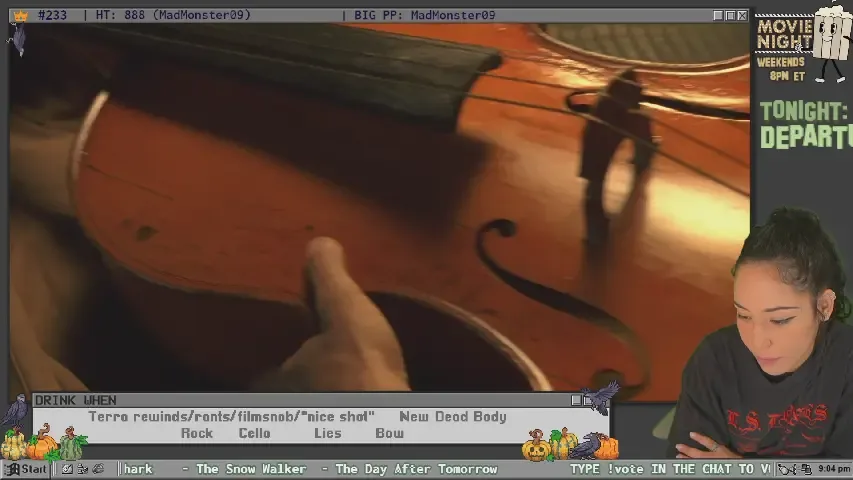Click the jack-o-lantern right of the Drink When list
853x480 pixels.
[536, 447]
